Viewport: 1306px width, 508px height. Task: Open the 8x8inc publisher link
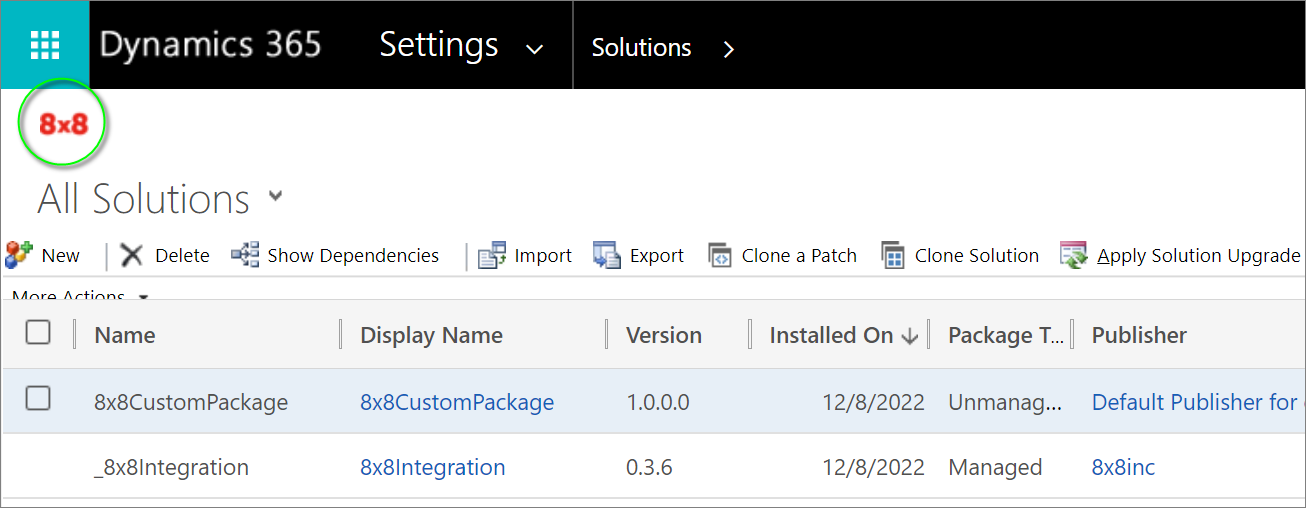(1123, 467)
